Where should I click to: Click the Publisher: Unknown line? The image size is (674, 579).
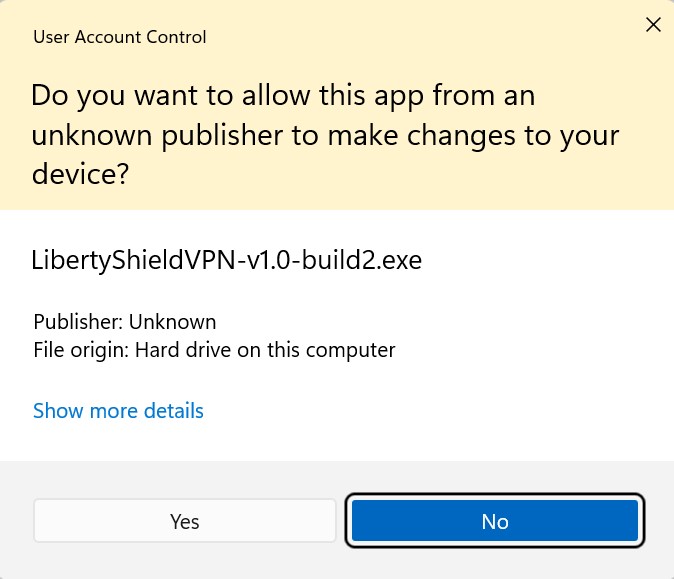pyautogui.click(x=125, y=322)
